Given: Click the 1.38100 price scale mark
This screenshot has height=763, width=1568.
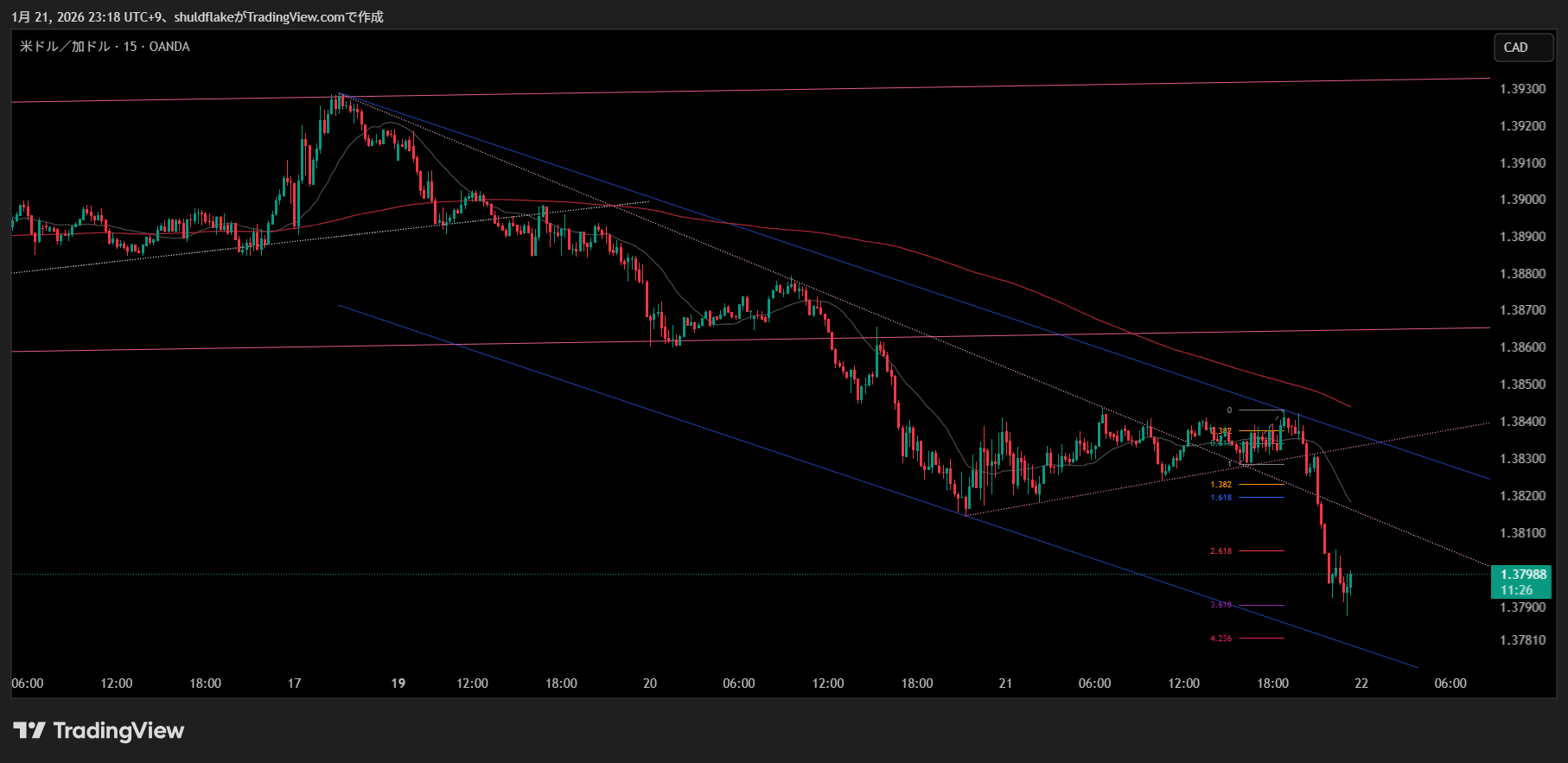Looking at the screenshot, I should click(1522, 533).
